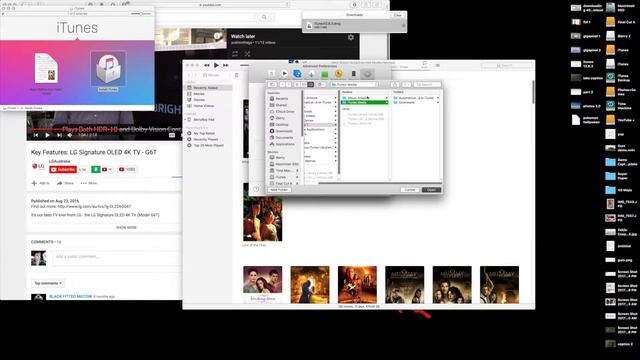Select Genres in iTunes sidebar
Image resolution: width=640 pixels, height=360 pixels.
click(x=199, y=100)
